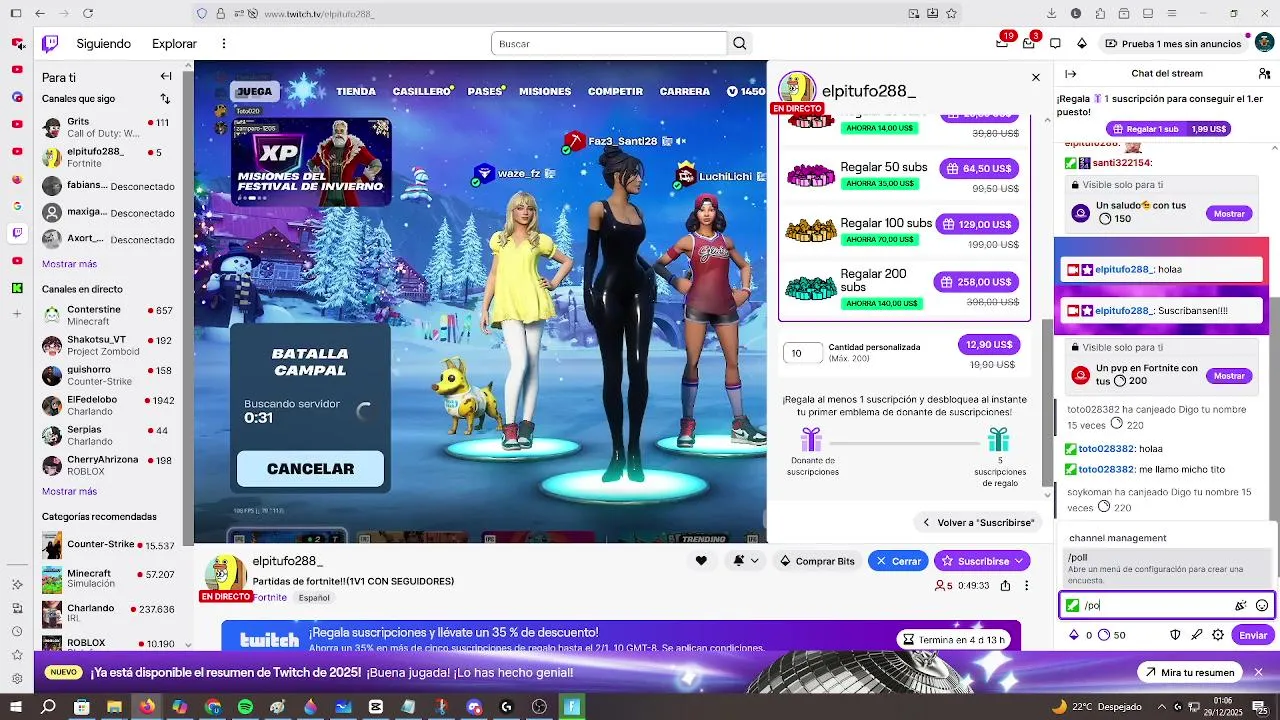
Task: Click Siguiendo in the top navigation
Action: tap(104, 44)
